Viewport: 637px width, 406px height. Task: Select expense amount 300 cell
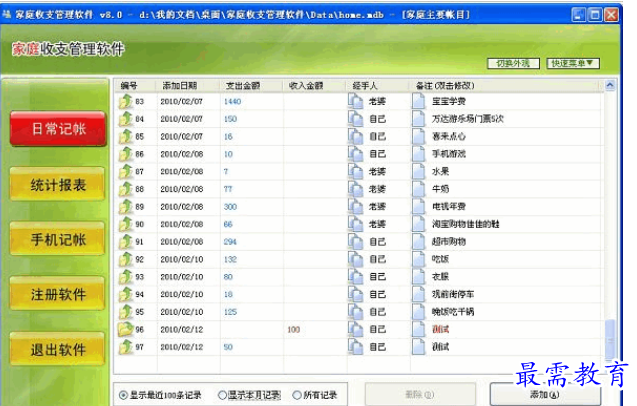pyautogui.click(x=230, y=206)
